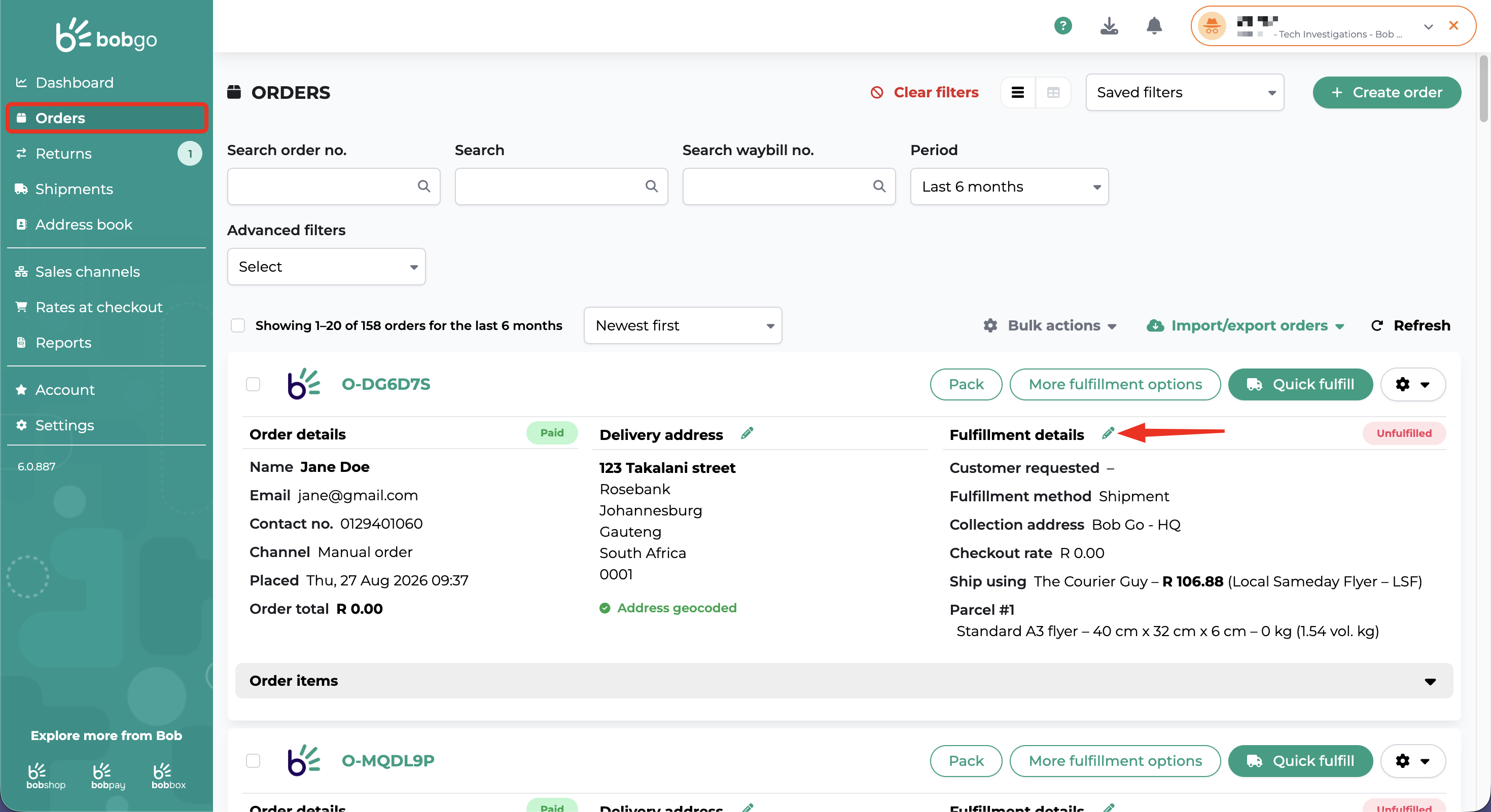
Task: Open Sales channels in sidebar
Action: [106, 272]
